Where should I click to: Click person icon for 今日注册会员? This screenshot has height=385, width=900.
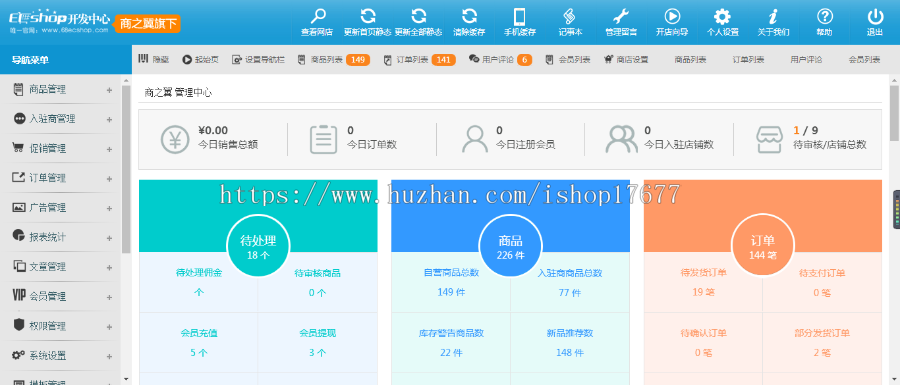[x=475, y=139]
